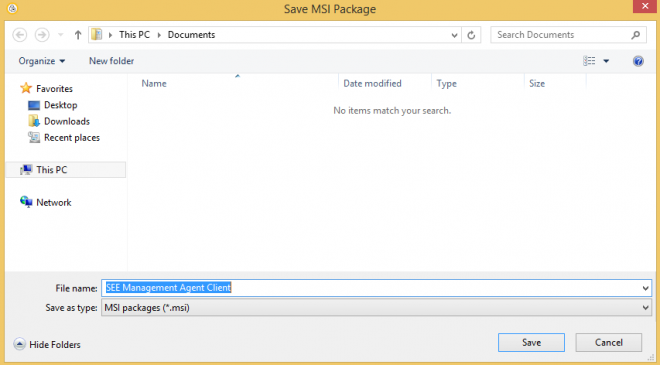This screenshot has width=660, height=365.
Task: Open the Save as type dropdown
Action: click(376, 308)
